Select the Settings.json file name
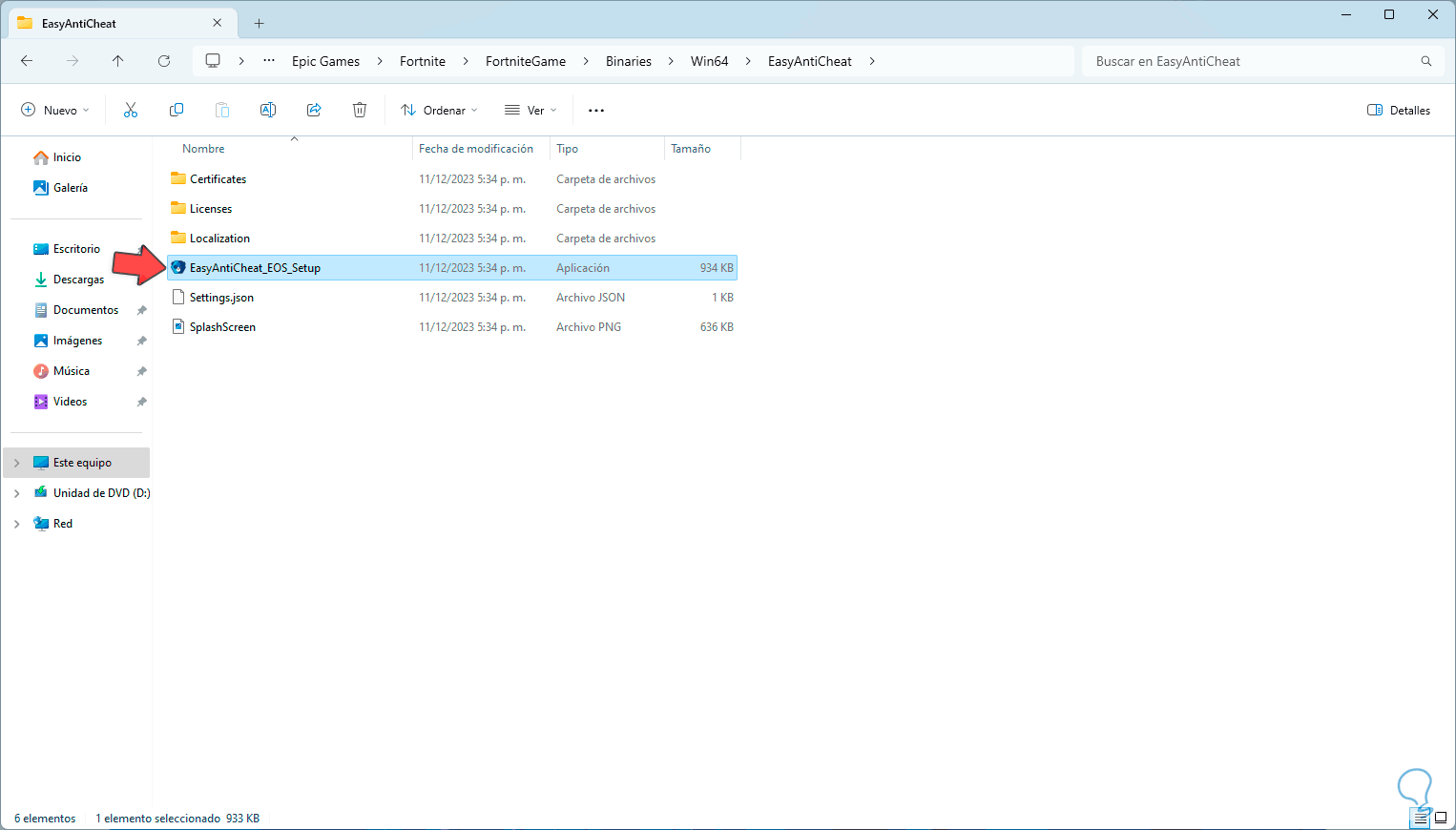Viewport: 1456px width, 830px height. point(221,298)
